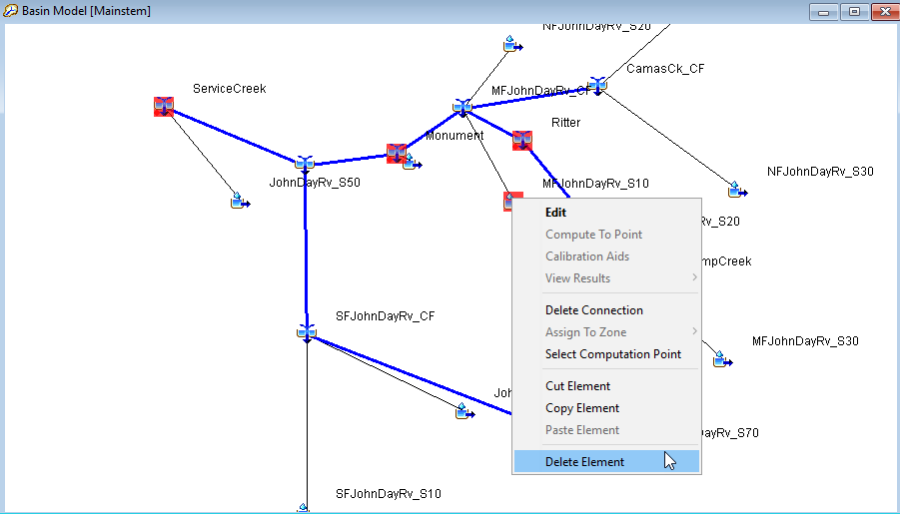
Task: Click the highlighted MFJohnDayRv_S10 subbasin icon
Action: click(x=511, y=201)
